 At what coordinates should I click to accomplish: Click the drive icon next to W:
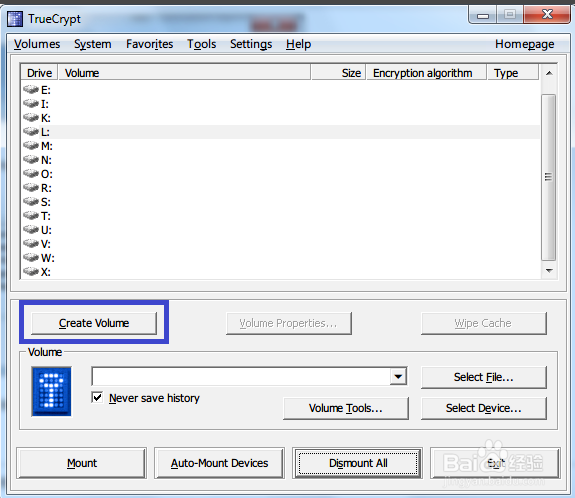click(31, 257)
